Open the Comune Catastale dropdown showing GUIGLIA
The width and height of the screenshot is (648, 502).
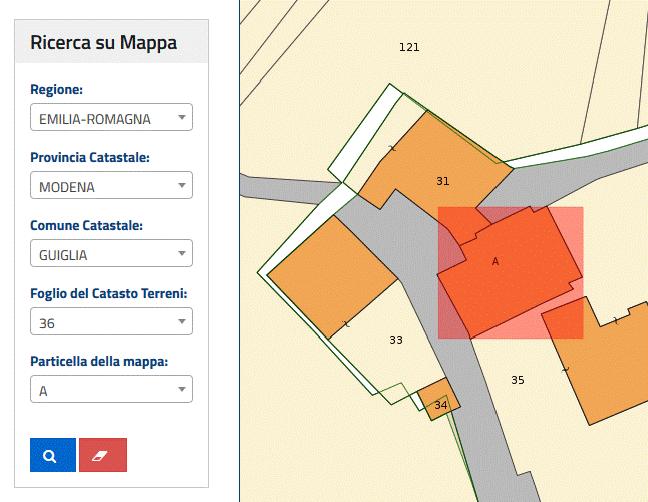click(111, 253)
